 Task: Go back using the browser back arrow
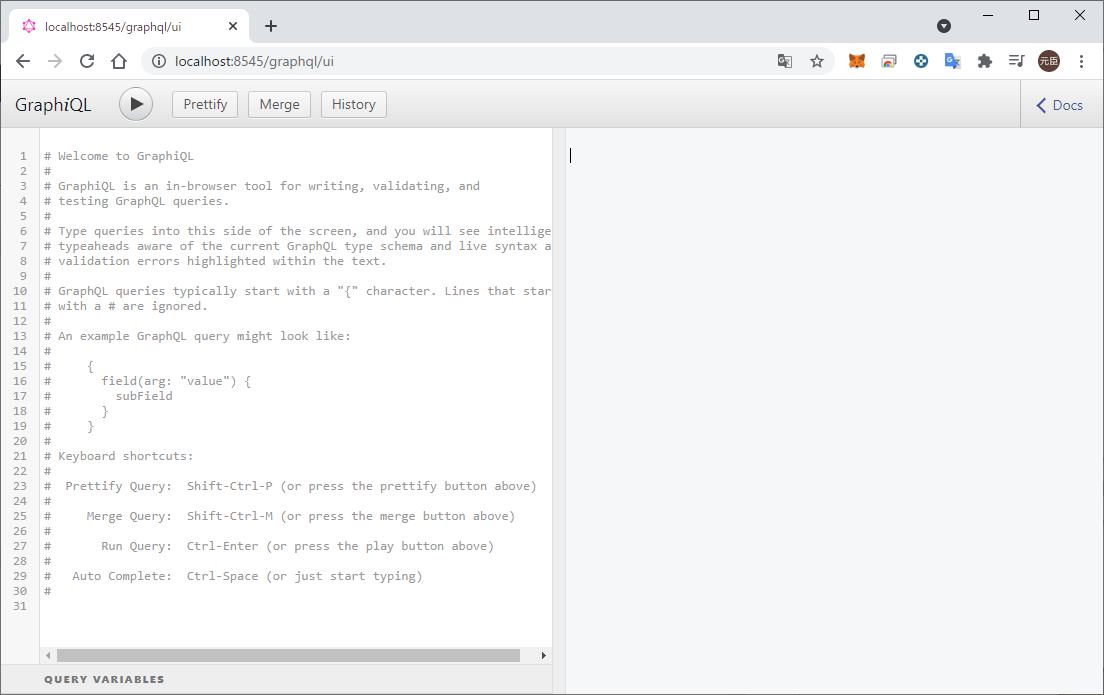tap(23, 61)
